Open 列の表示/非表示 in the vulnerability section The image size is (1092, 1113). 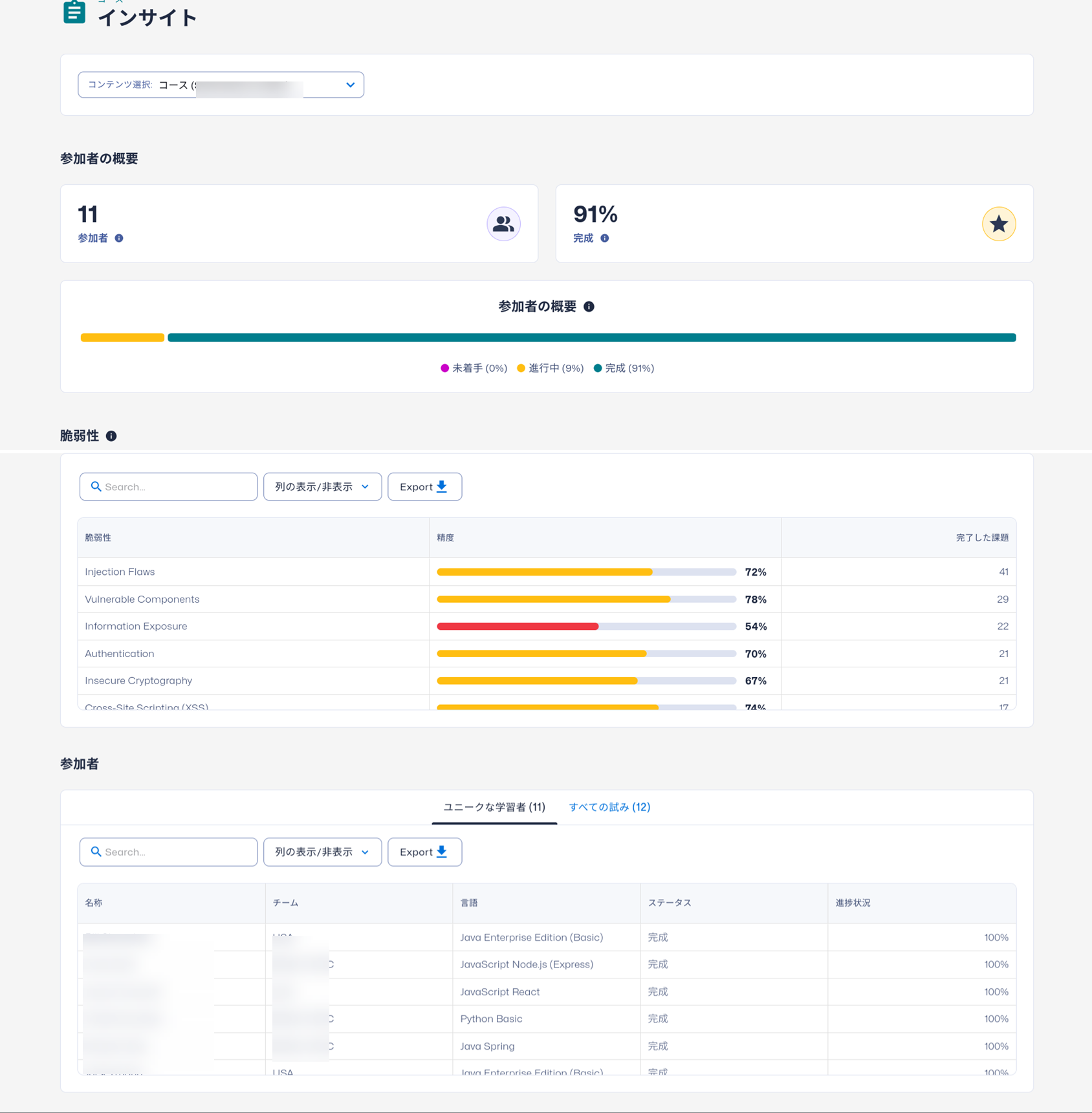coord(322,486)
